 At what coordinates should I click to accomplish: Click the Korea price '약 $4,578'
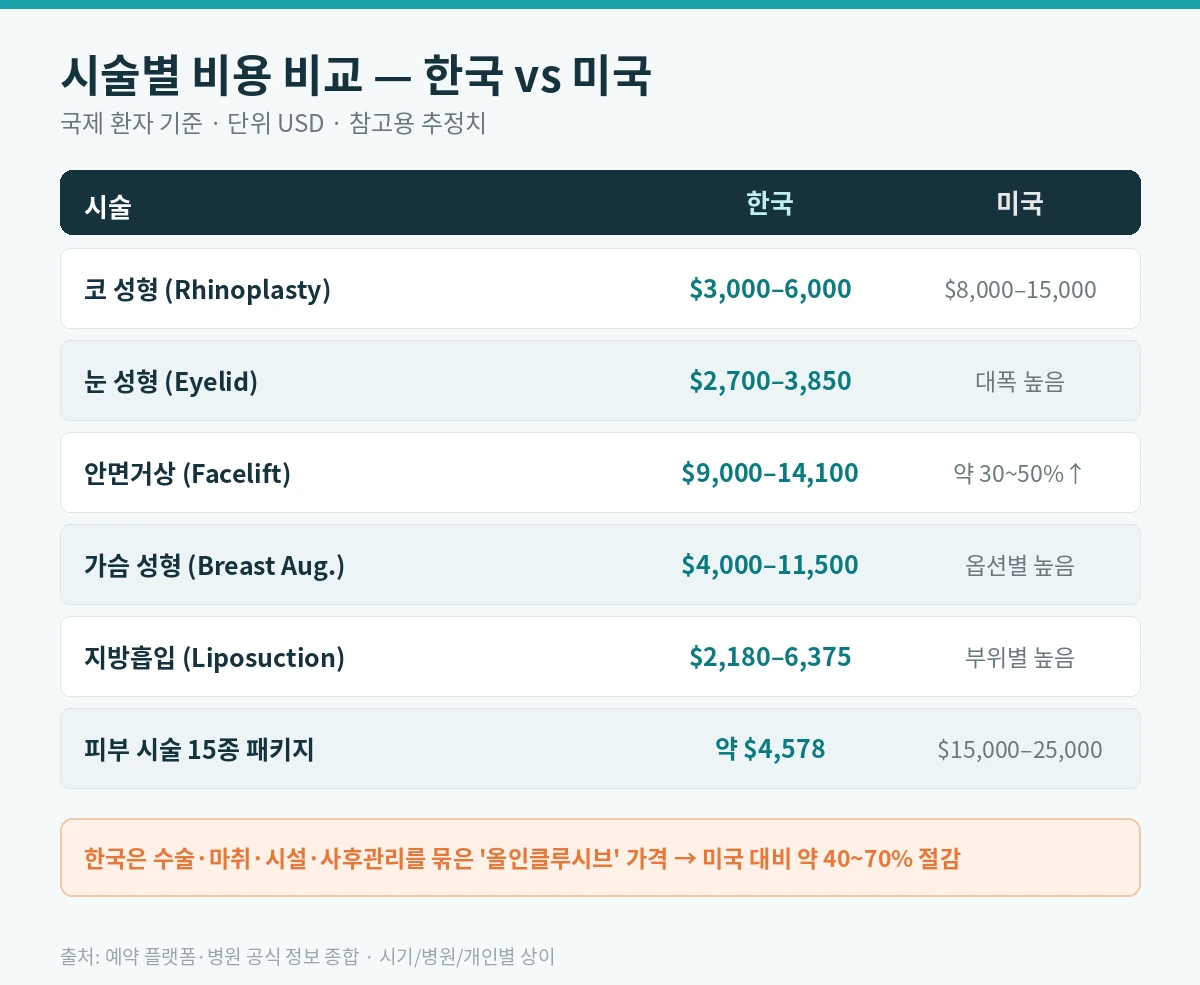coord(770,749)
